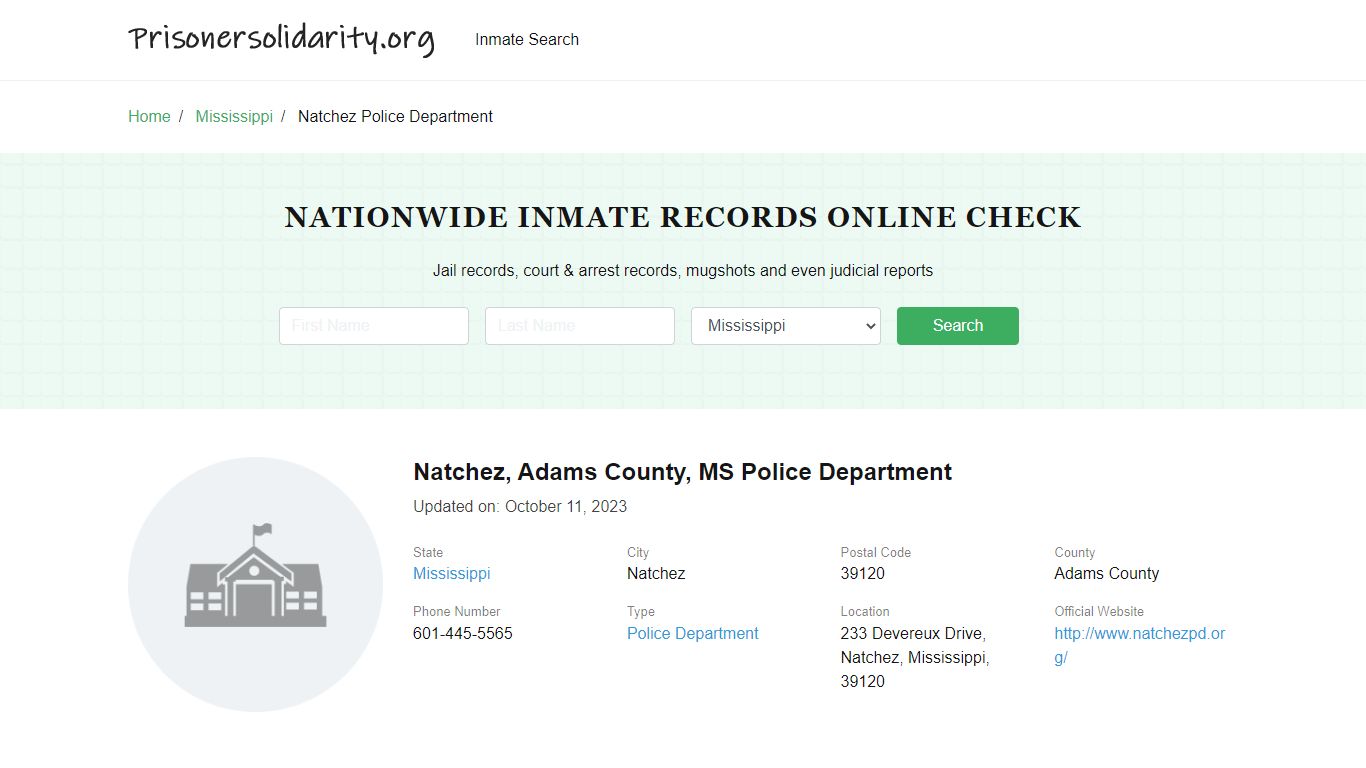Select the phone number 601-445-5565
Viewport: 1366px width, 768px height.
tap(463, 634)
